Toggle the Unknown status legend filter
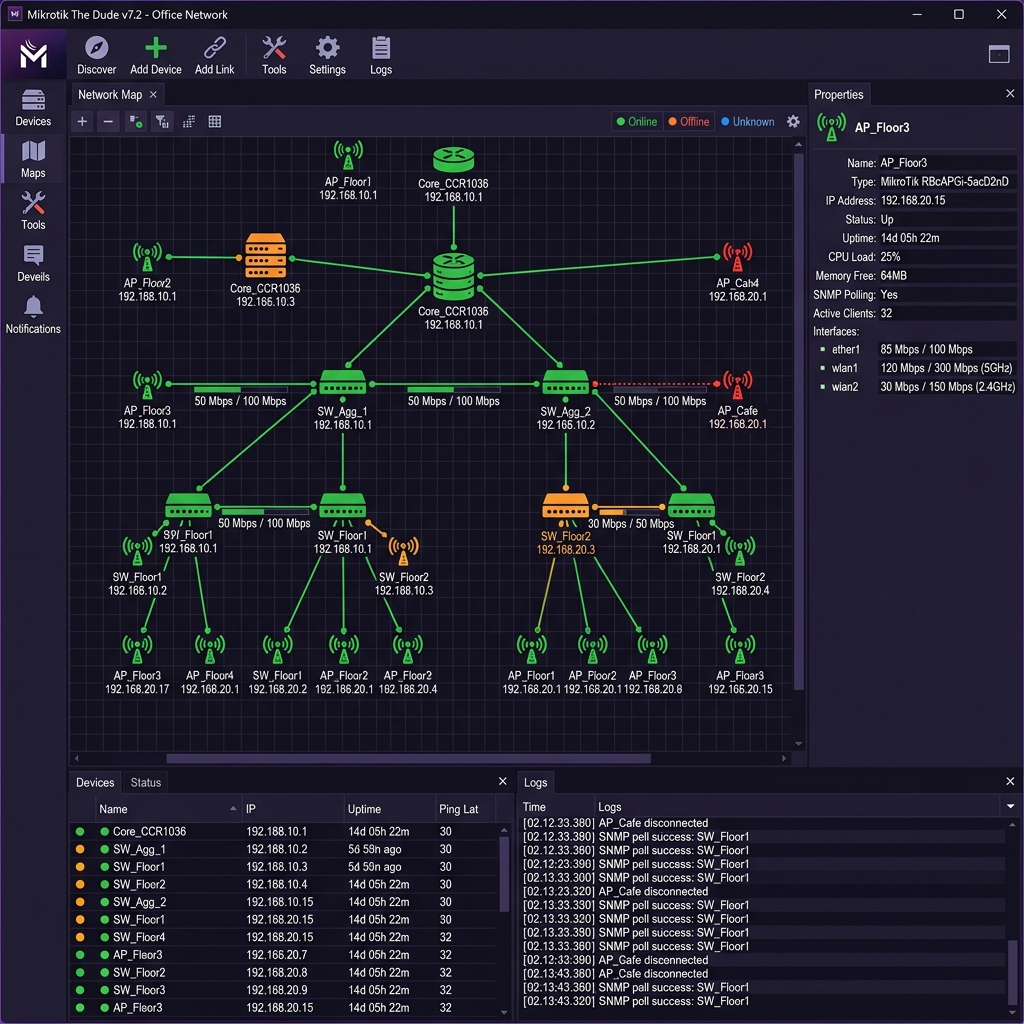 click(747, 121)
